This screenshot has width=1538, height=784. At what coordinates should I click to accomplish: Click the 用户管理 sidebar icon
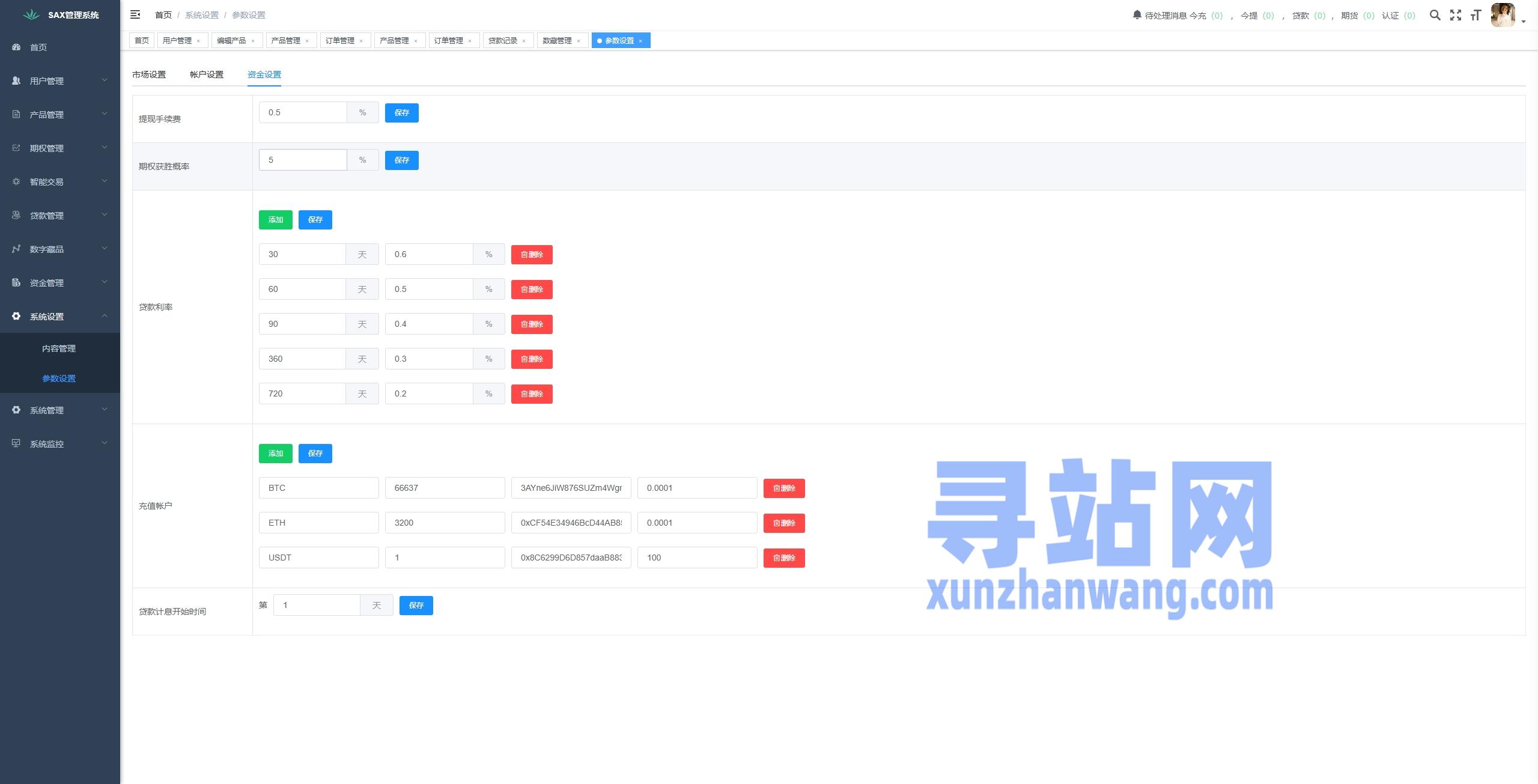coord(16,81)
